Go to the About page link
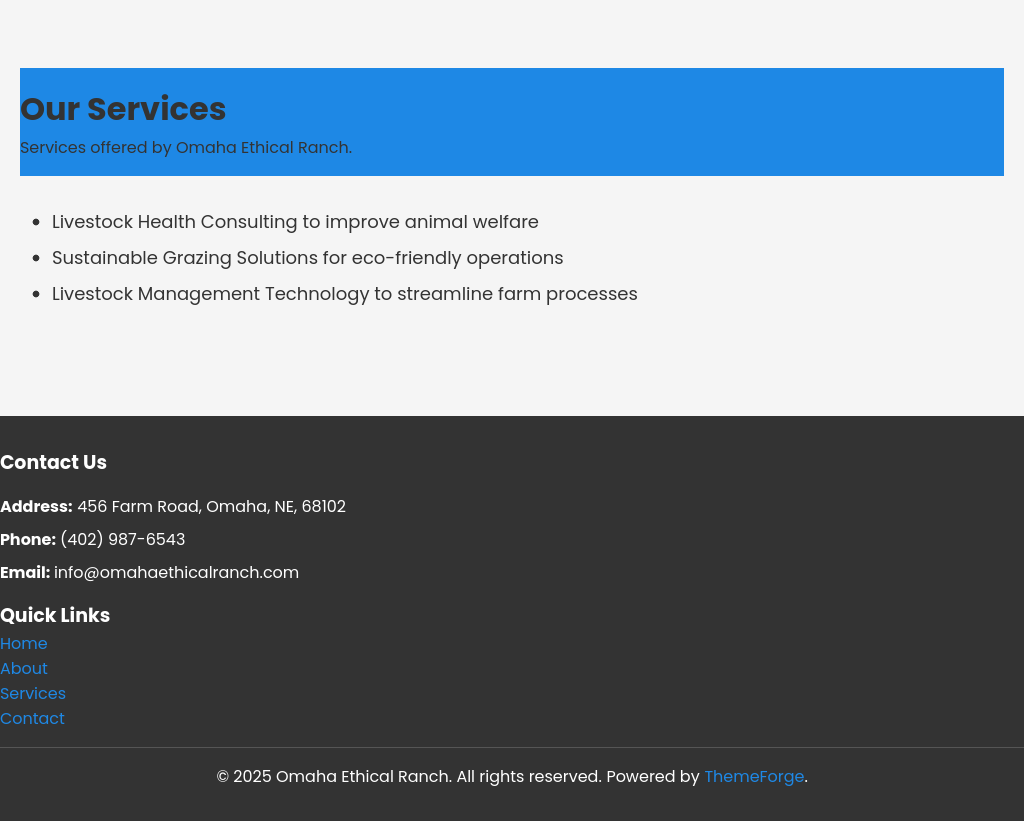Screen dimensions: 1024x821 24,669
